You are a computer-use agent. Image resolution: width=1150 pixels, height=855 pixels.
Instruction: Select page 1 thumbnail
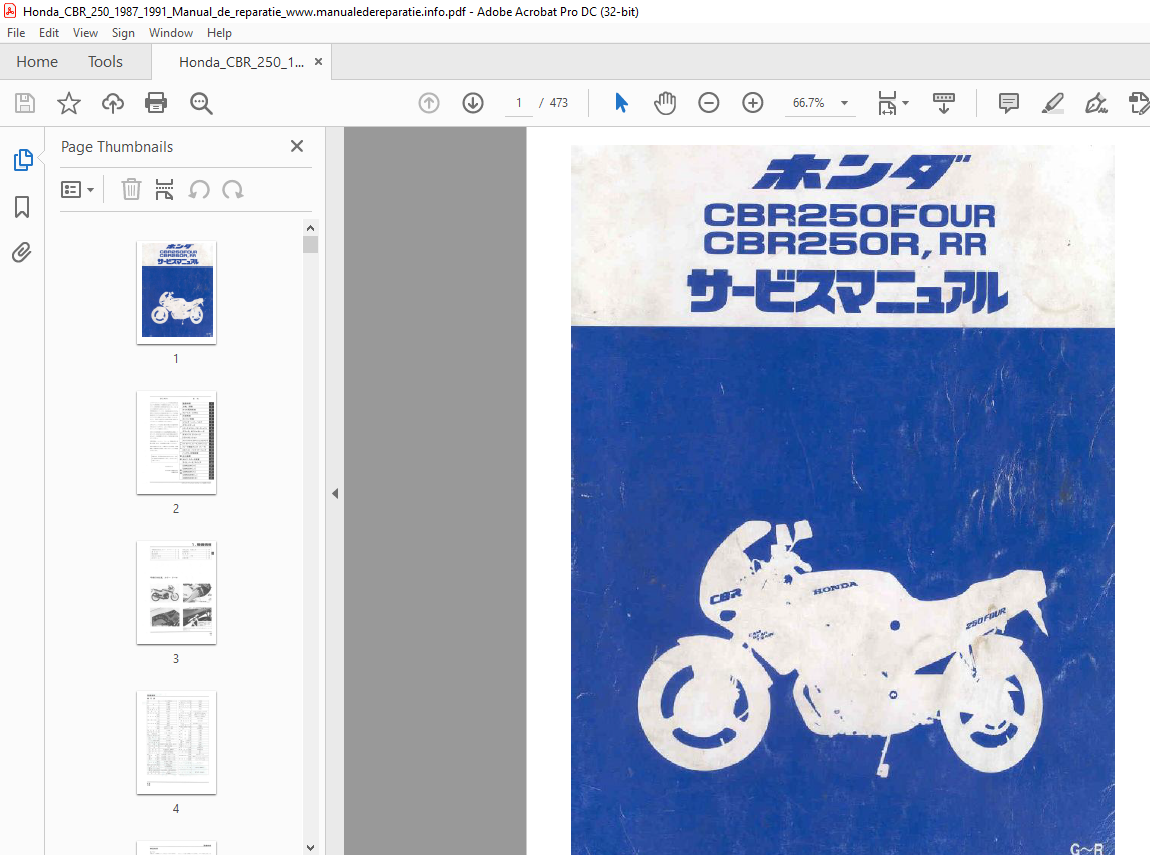point(177,292)
